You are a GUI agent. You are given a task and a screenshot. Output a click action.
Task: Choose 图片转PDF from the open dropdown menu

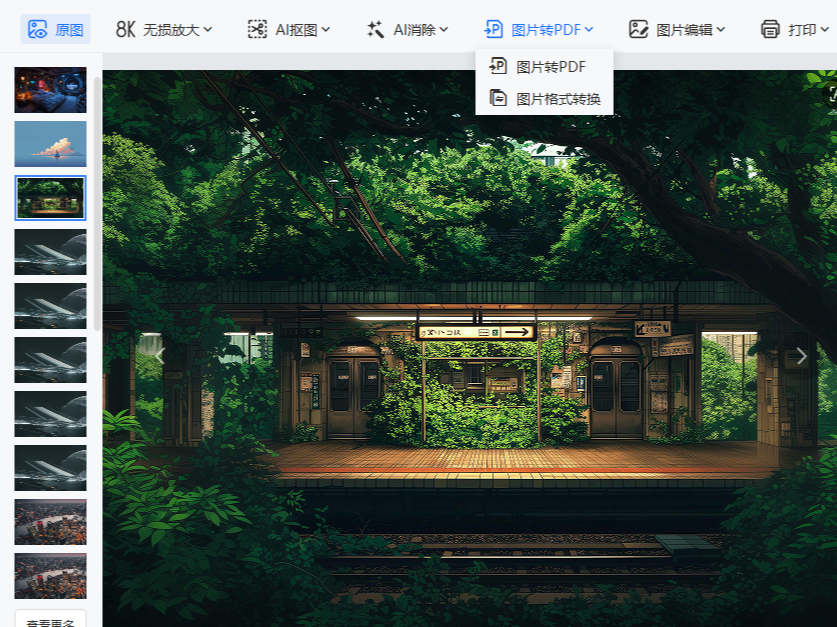point(550,67)
